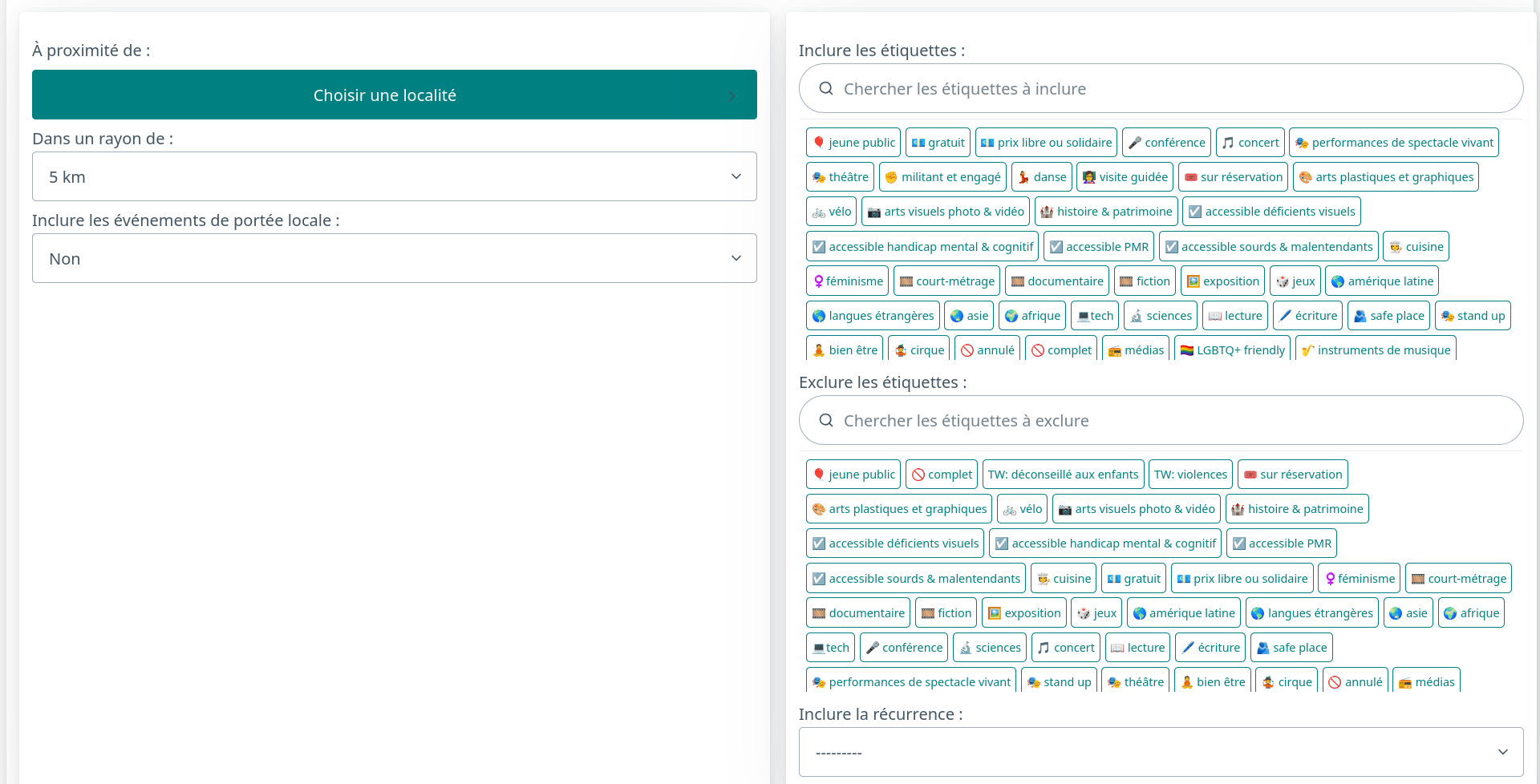
Task: Open the Inclure la récurrence dropdown
Action: pyautogui.click(x=1161, y=753)
